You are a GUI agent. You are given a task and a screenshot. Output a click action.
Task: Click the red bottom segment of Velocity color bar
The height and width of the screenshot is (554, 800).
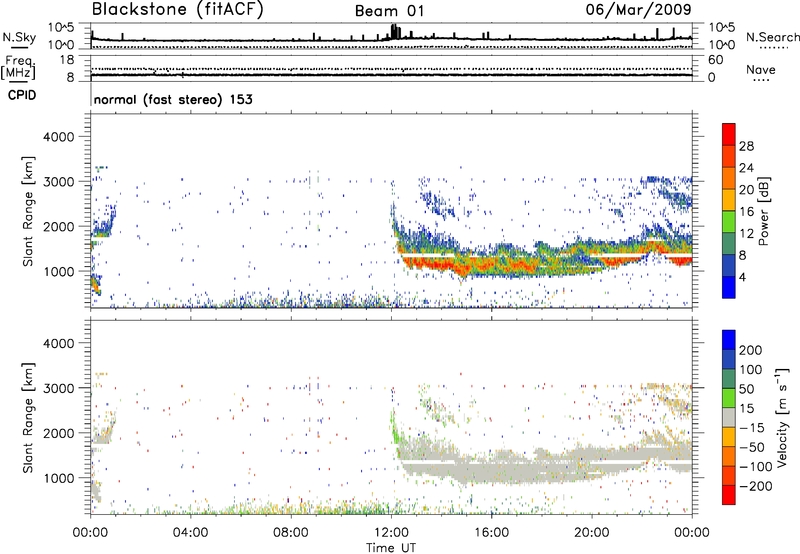tap(729, 495)
